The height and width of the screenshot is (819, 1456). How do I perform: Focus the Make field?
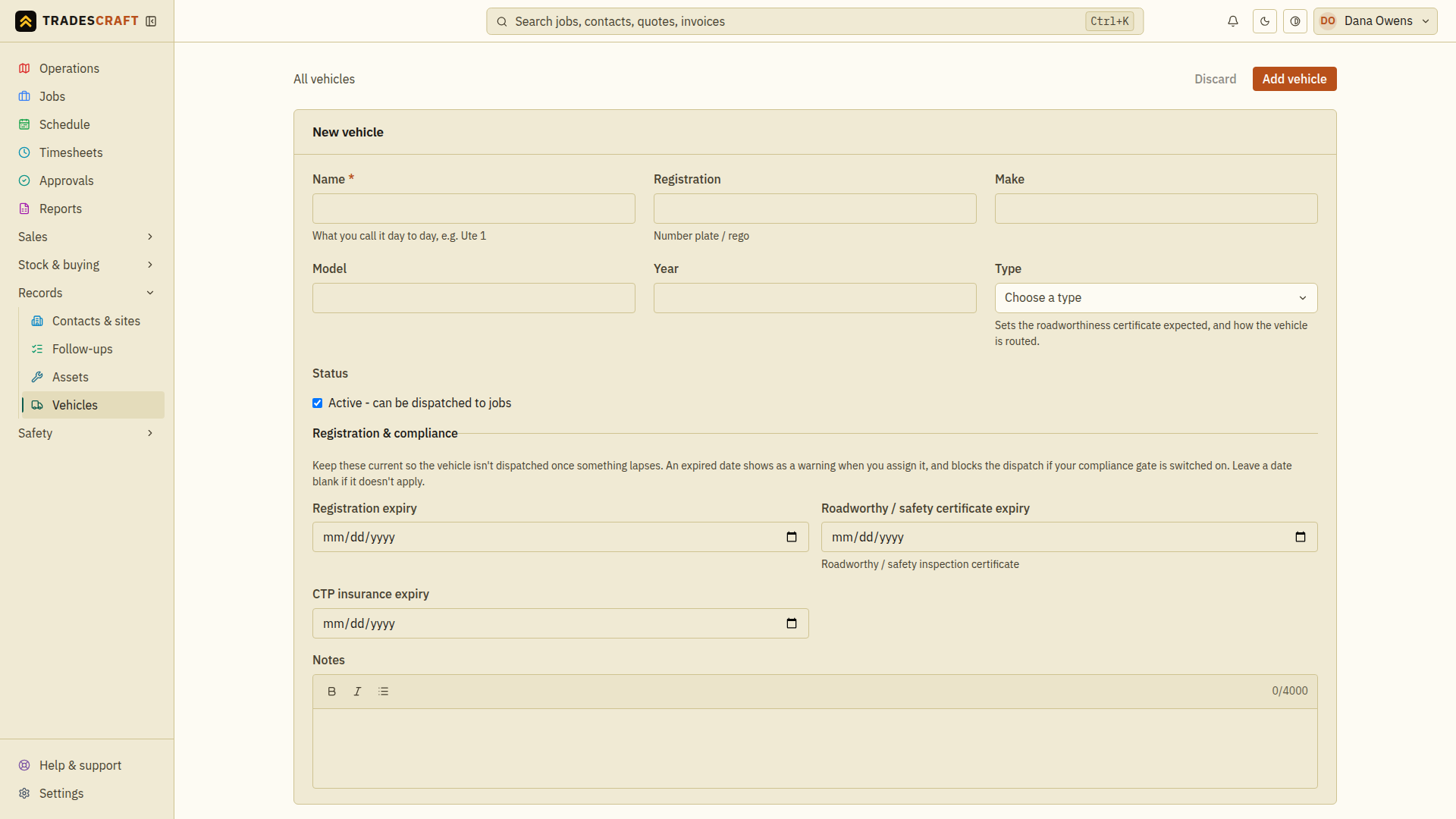(x=1156, y=209)
